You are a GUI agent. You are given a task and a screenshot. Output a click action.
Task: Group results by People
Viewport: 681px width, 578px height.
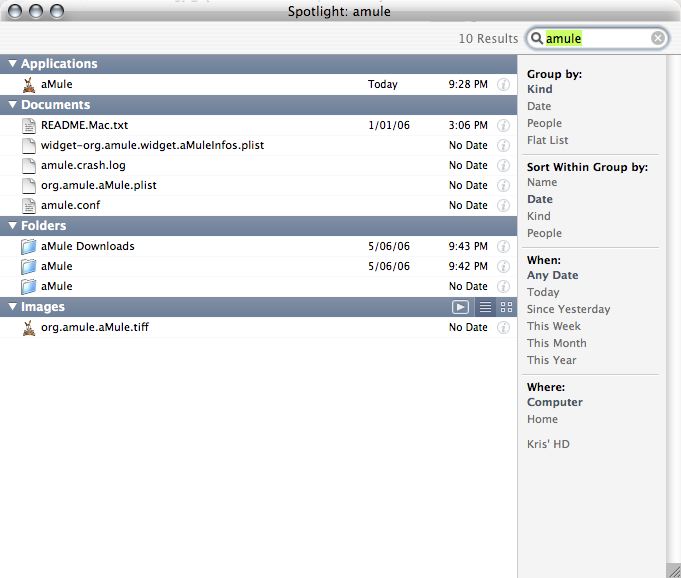tap(544, 123)
